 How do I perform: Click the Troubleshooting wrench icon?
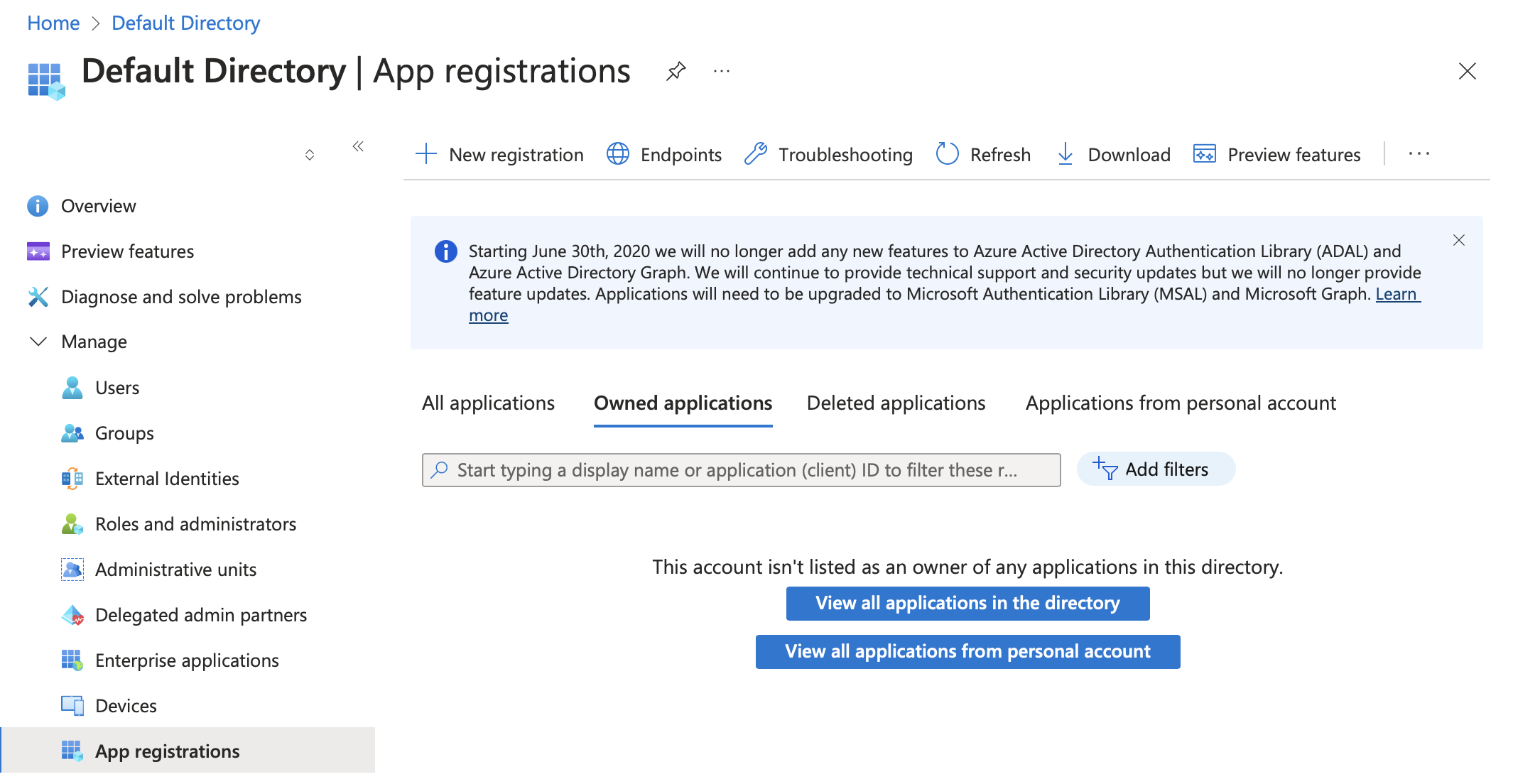(756, 154)
